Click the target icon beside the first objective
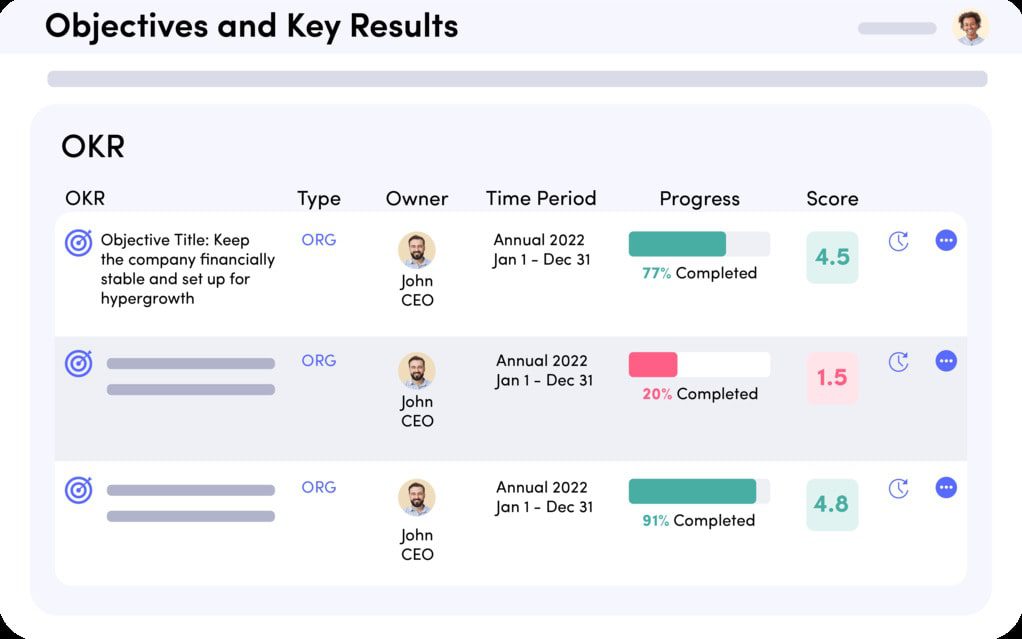Screen dimensions: 1022x639 (x=78, y=240)
